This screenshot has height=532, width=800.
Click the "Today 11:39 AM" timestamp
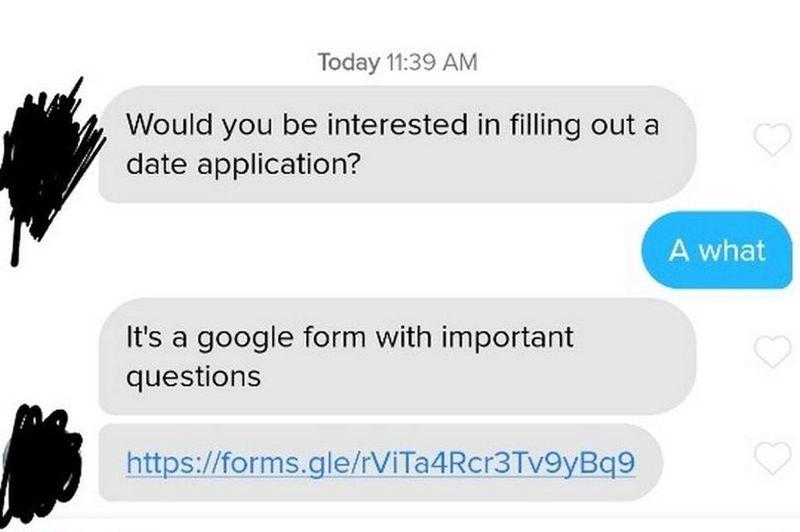(x=397, y=62)
